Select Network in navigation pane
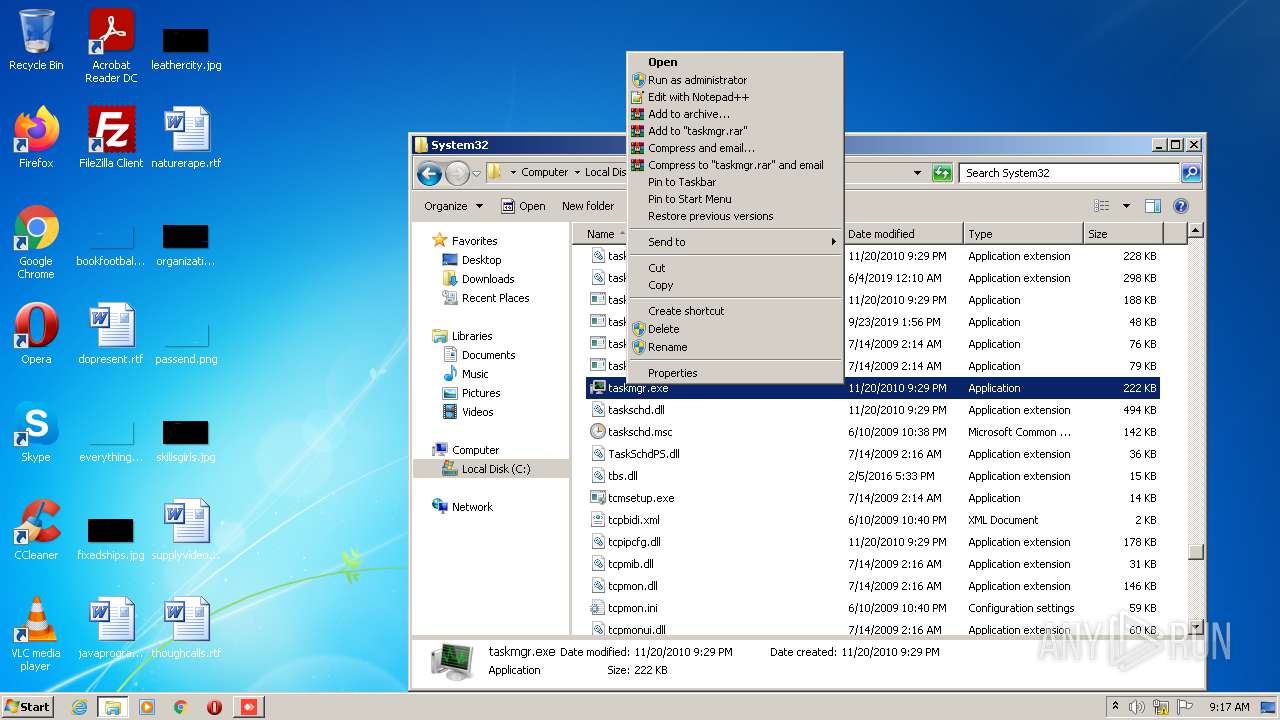This screenshot has width=1280, height=720. click(x=472, y=507)
